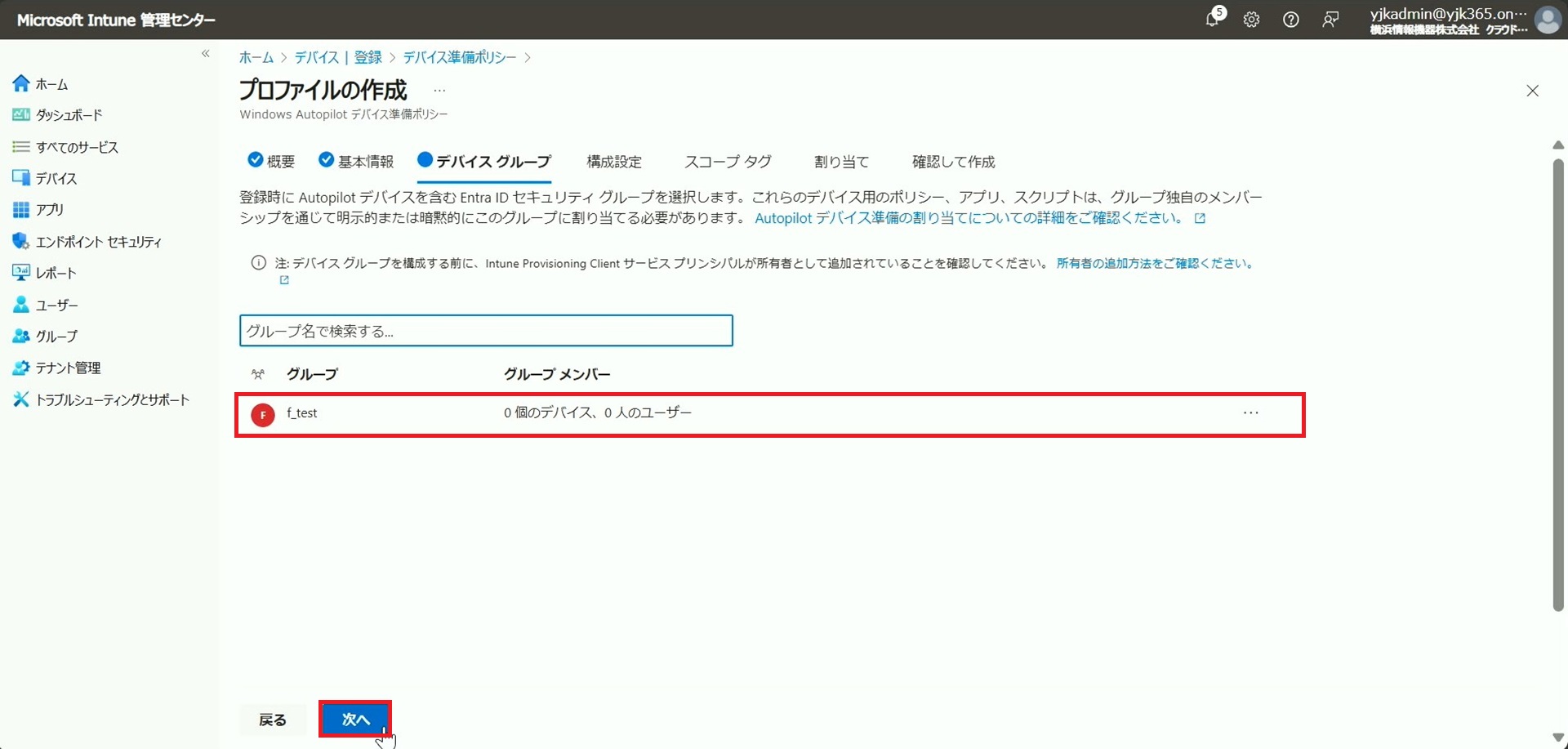Click the 戻る back button

tap(273, 720)
